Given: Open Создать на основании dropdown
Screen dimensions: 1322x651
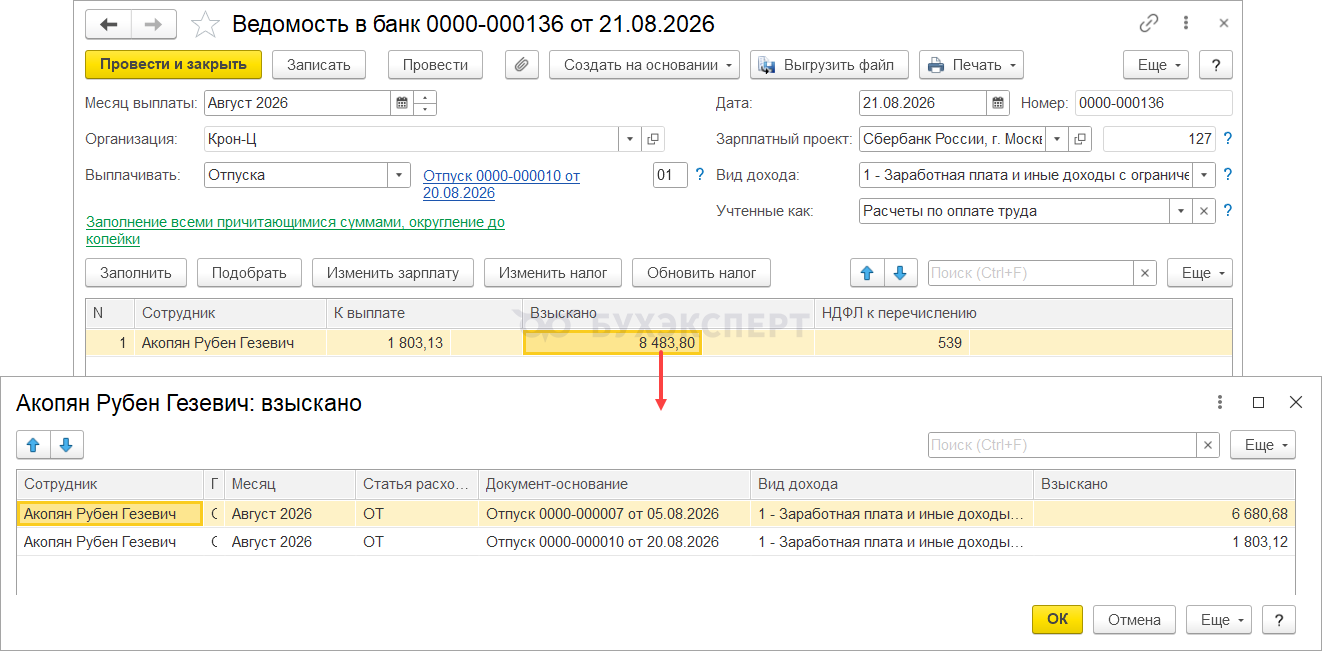Looking at the screenshot, I should [x=644, y=65].
